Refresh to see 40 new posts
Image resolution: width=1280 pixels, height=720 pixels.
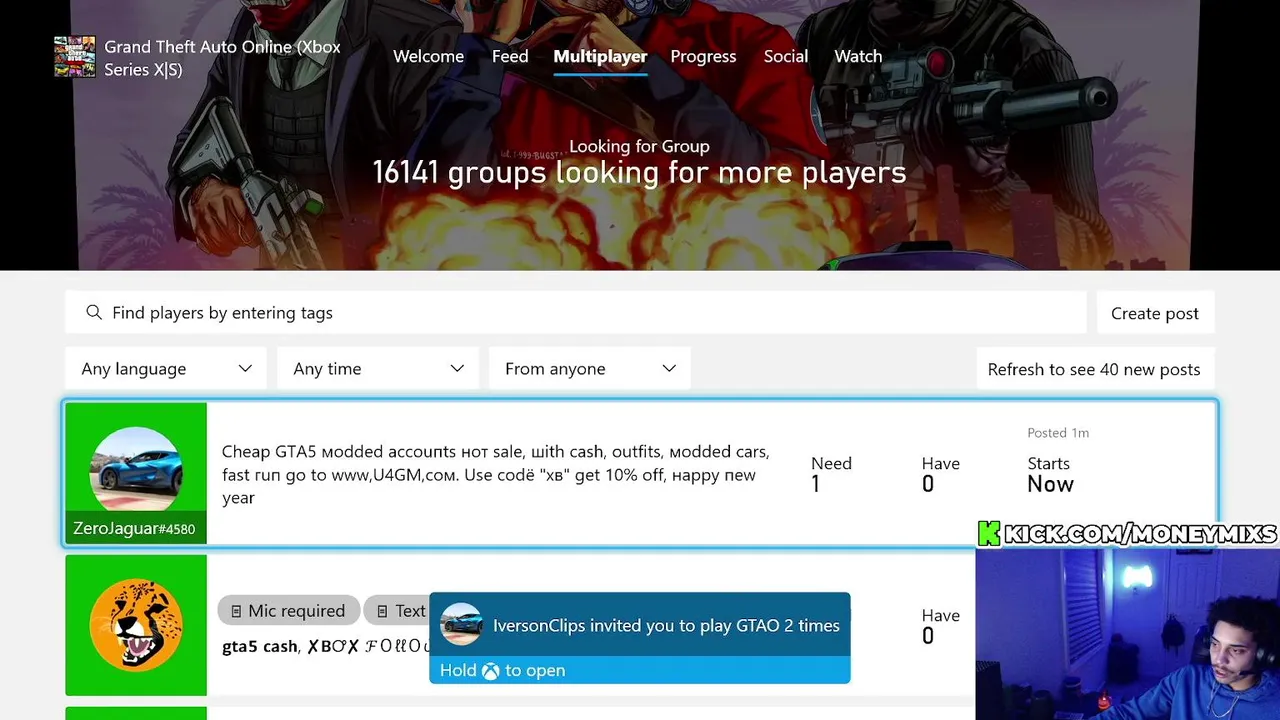tap(1095, 369)
